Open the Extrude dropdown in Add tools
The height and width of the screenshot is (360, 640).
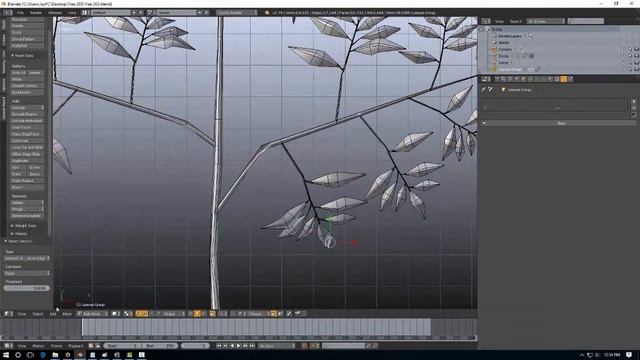[27, 108]
